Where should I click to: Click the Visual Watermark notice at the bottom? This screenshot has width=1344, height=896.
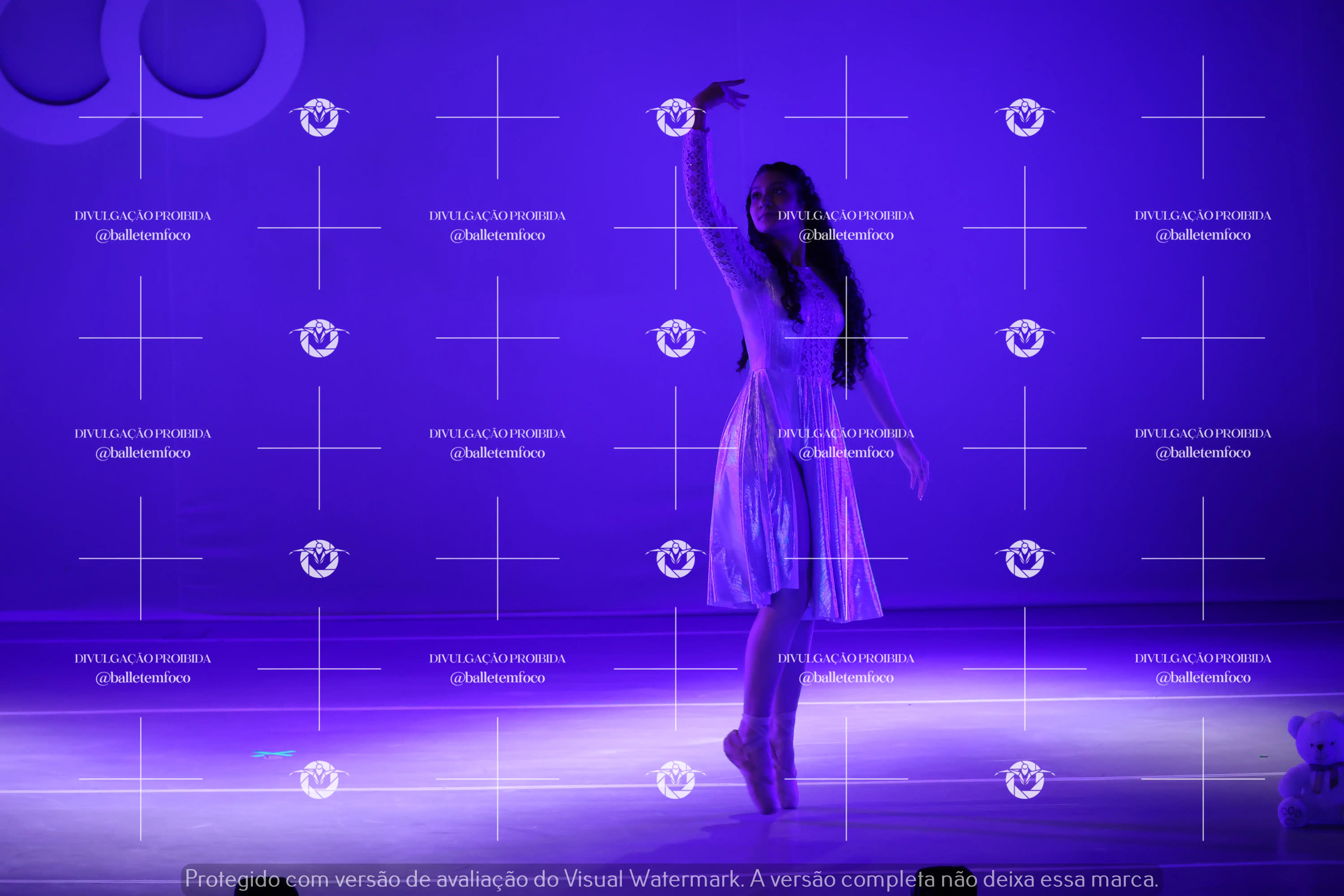pyautogui.click(x=671, y=878)
